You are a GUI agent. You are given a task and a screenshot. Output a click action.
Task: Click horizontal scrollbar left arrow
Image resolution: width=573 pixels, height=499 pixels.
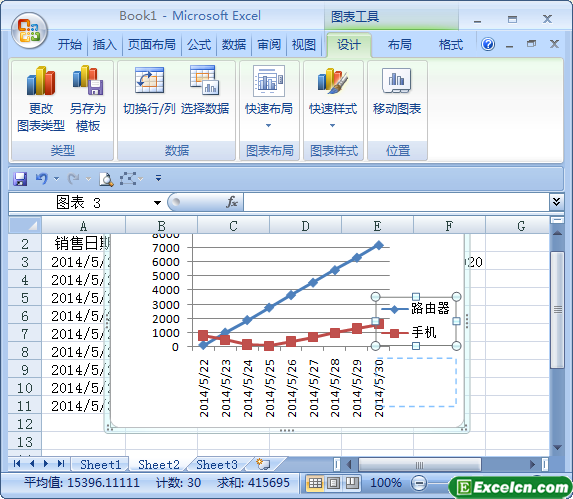coord(349,464)
